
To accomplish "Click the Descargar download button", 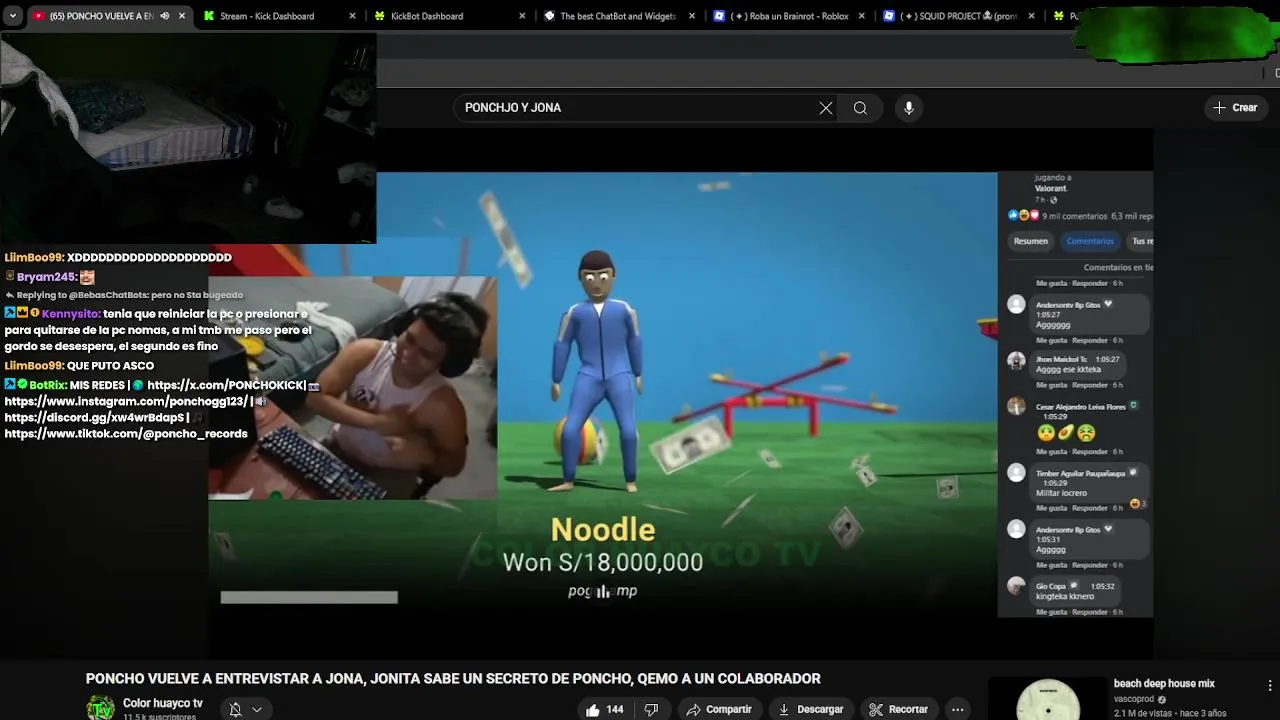I will [x=810, y=710].
